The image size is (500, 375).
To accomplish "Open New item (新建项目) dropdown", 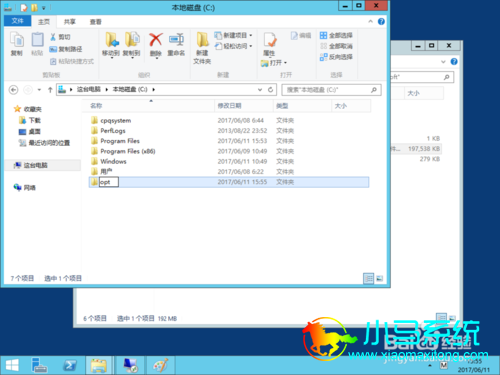I will tap(233, 35).
